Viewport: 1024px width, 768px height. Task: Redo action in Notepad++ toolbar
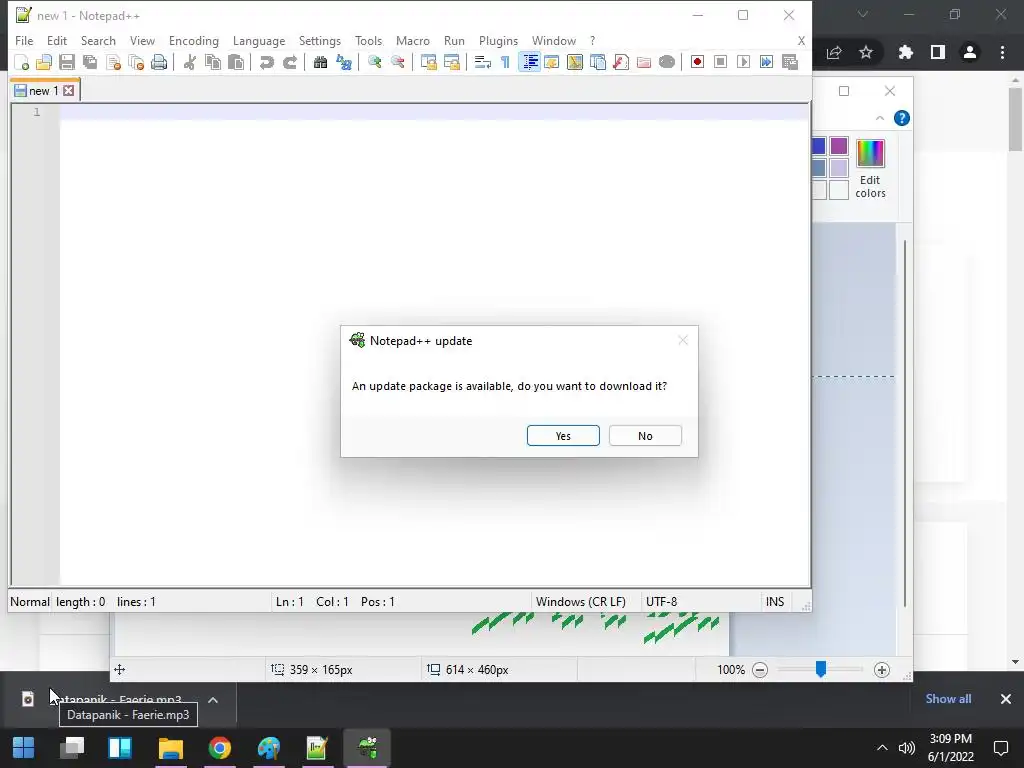point(289,62)
